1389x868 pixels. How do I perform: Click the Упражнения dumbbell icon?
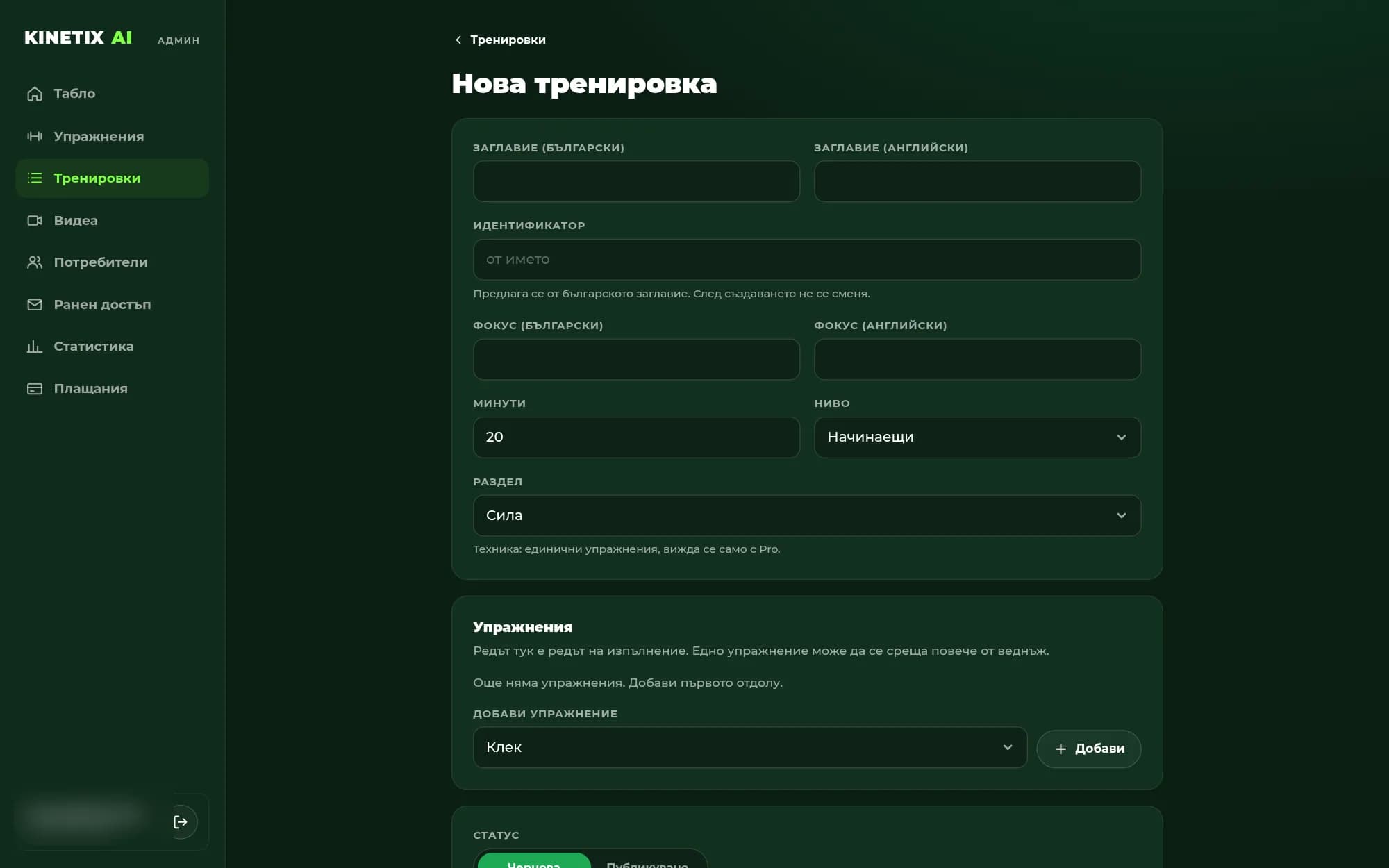(35, 136)
